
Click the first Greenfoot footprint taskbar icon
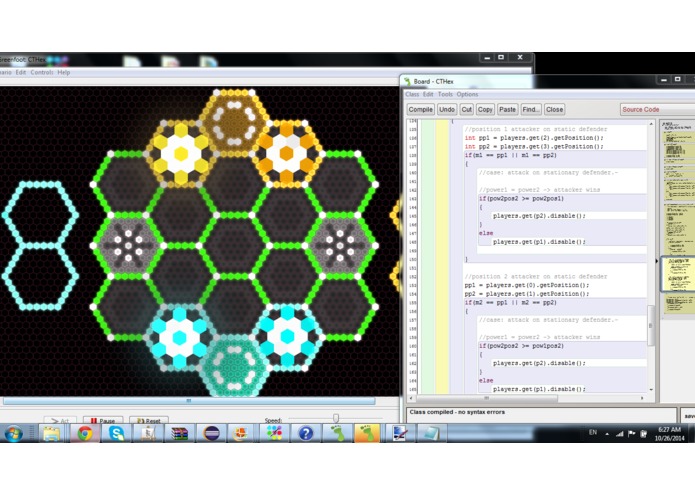point(337,433)
